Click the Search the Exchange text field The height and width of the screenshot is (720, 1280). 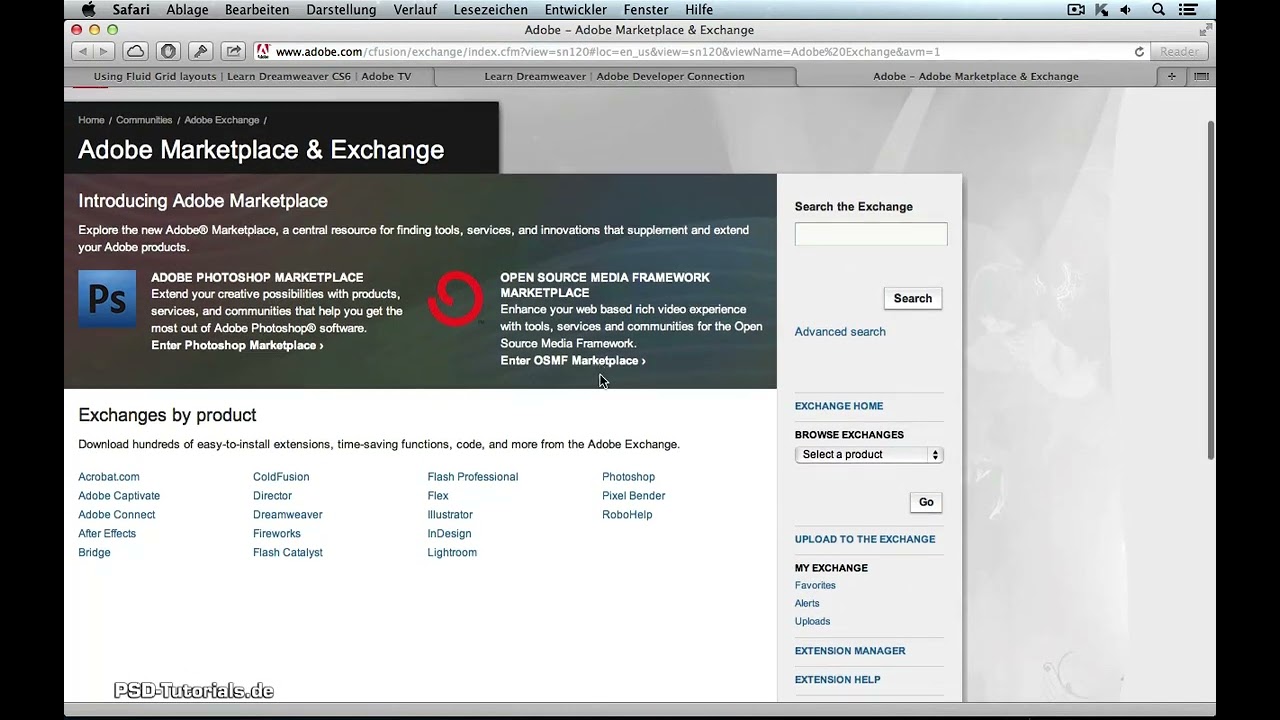[x=871, y=234]
